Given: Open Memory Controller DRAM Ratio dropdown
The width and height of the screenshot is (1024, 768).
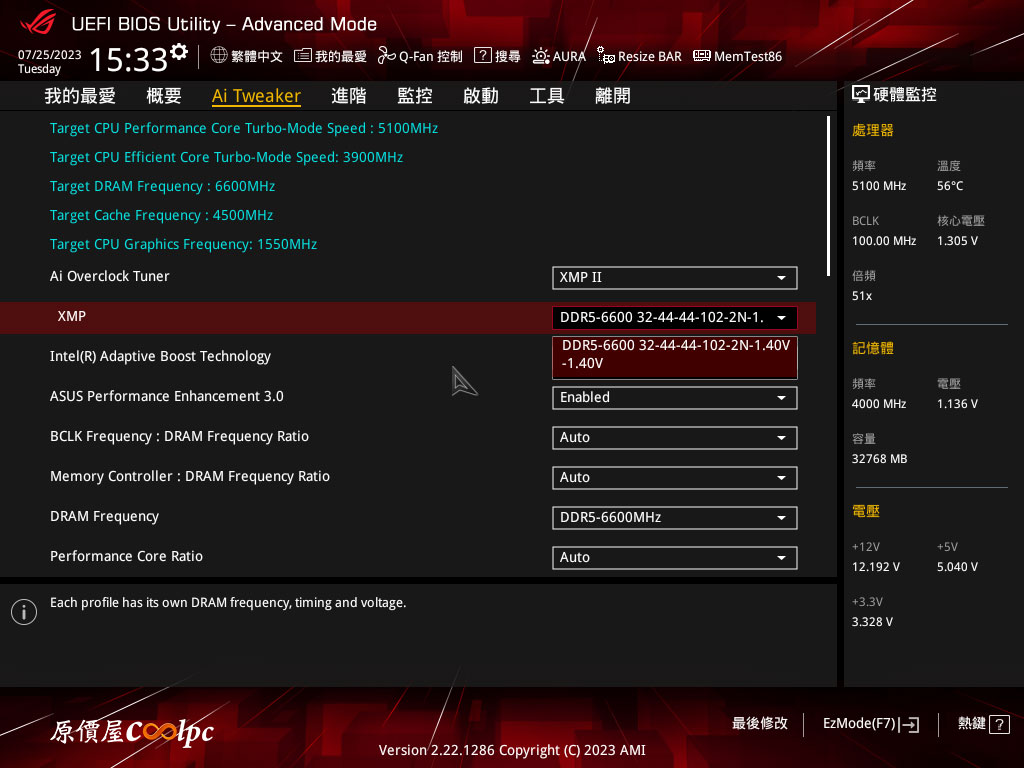Looking at the screenshot, I should (x=675, y=477).
